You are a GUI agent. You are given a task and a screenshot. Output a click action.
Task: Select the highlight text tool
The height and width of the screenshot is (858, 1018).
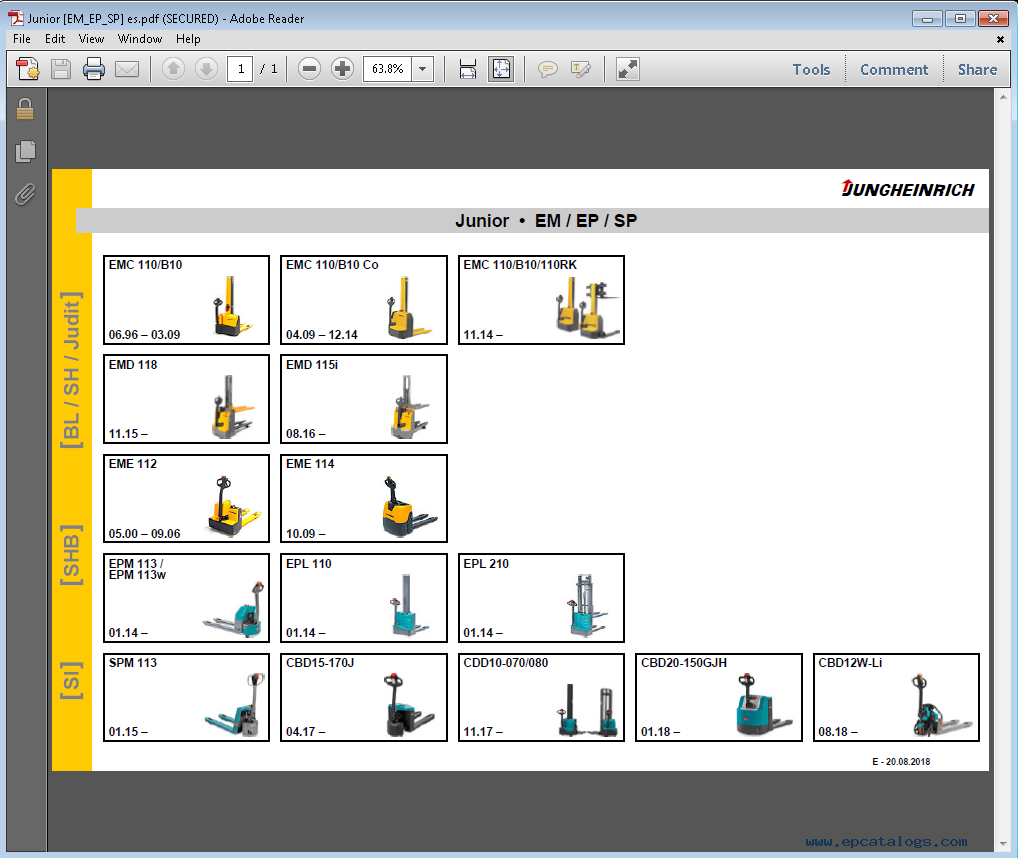click(x=580, y=69)
